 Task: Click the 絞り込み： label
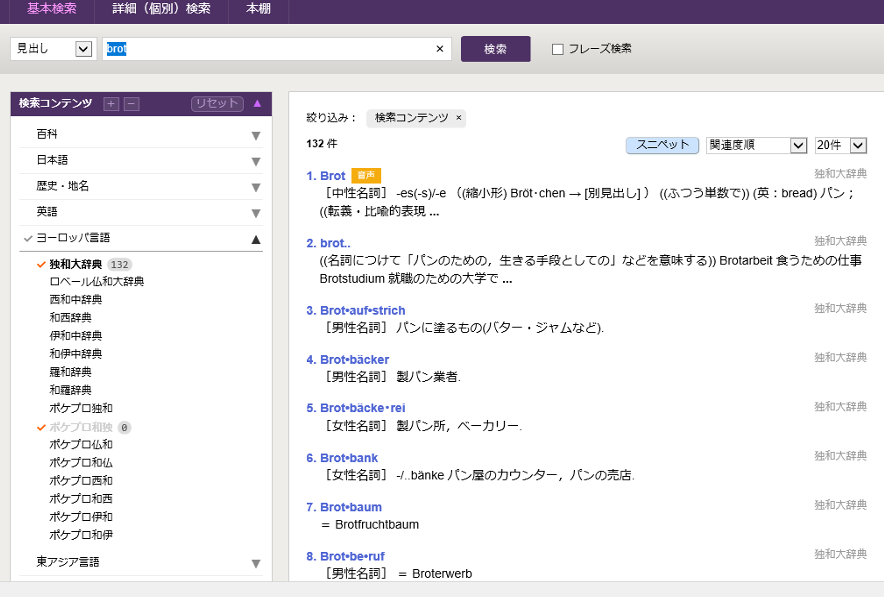tap(332, 118)
